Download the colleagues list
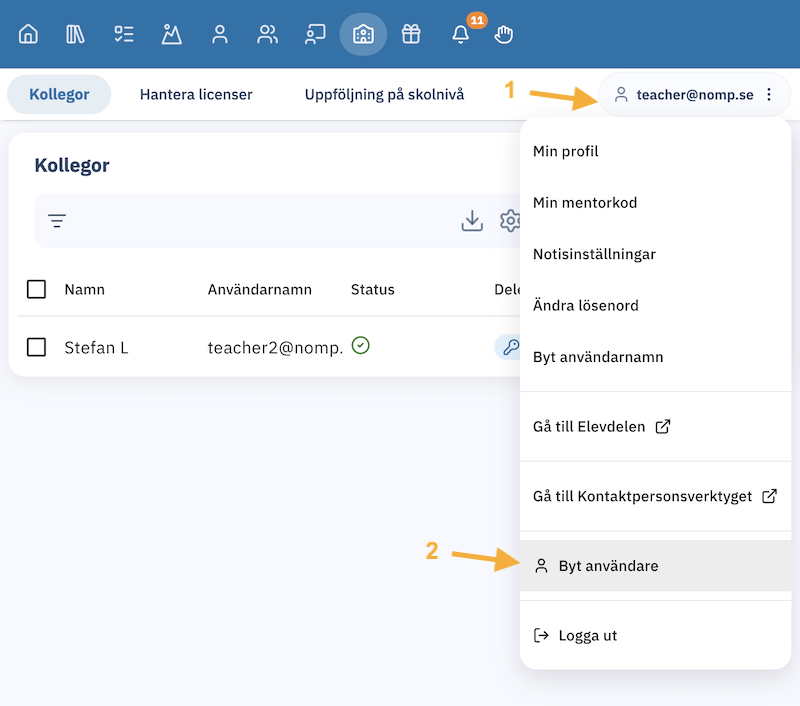Viewport: 800px width, 706px height. (x=472, y=221)
